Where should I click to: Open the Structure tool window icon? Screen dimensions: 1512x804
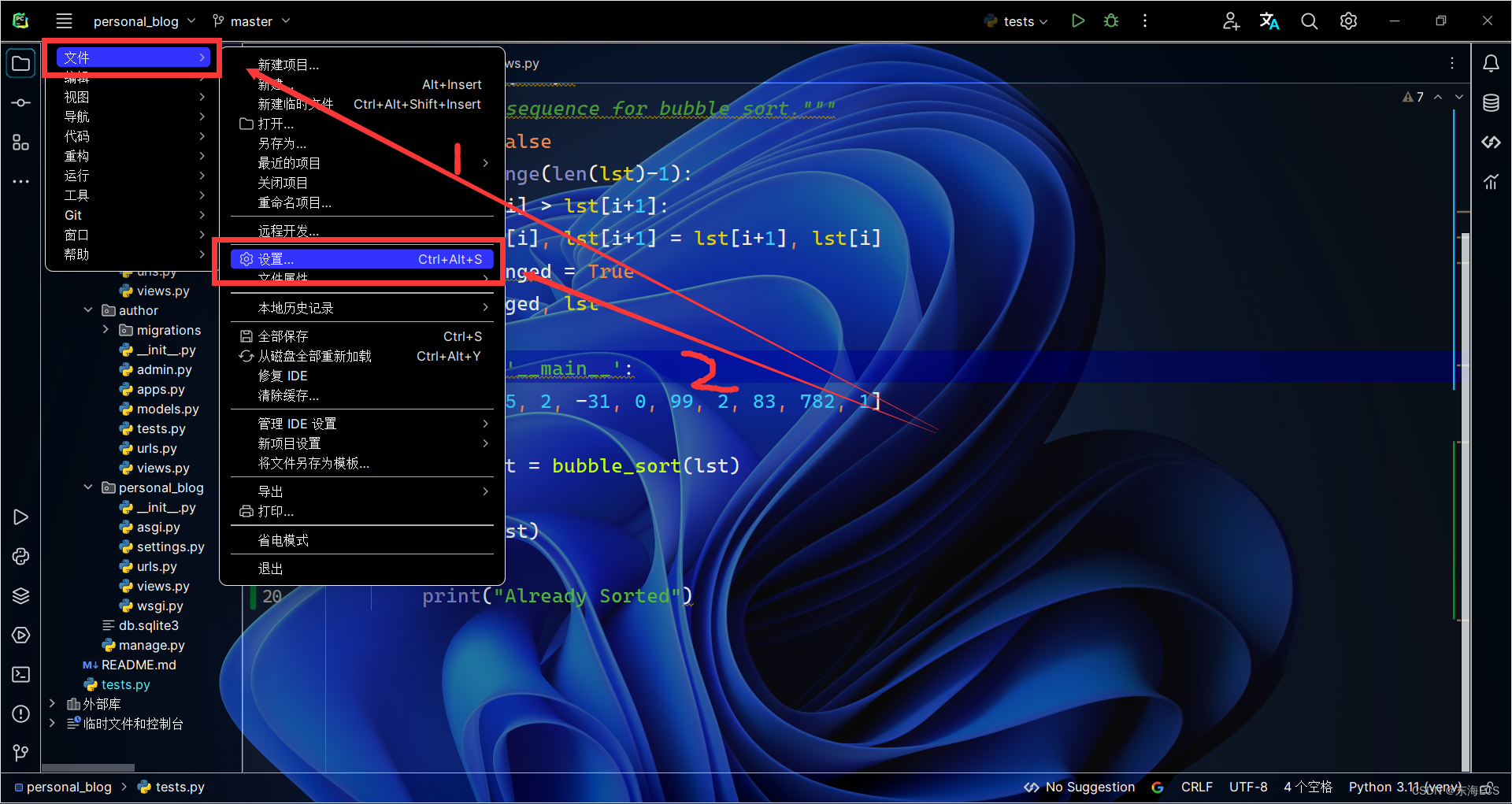(x=21, y=143)
